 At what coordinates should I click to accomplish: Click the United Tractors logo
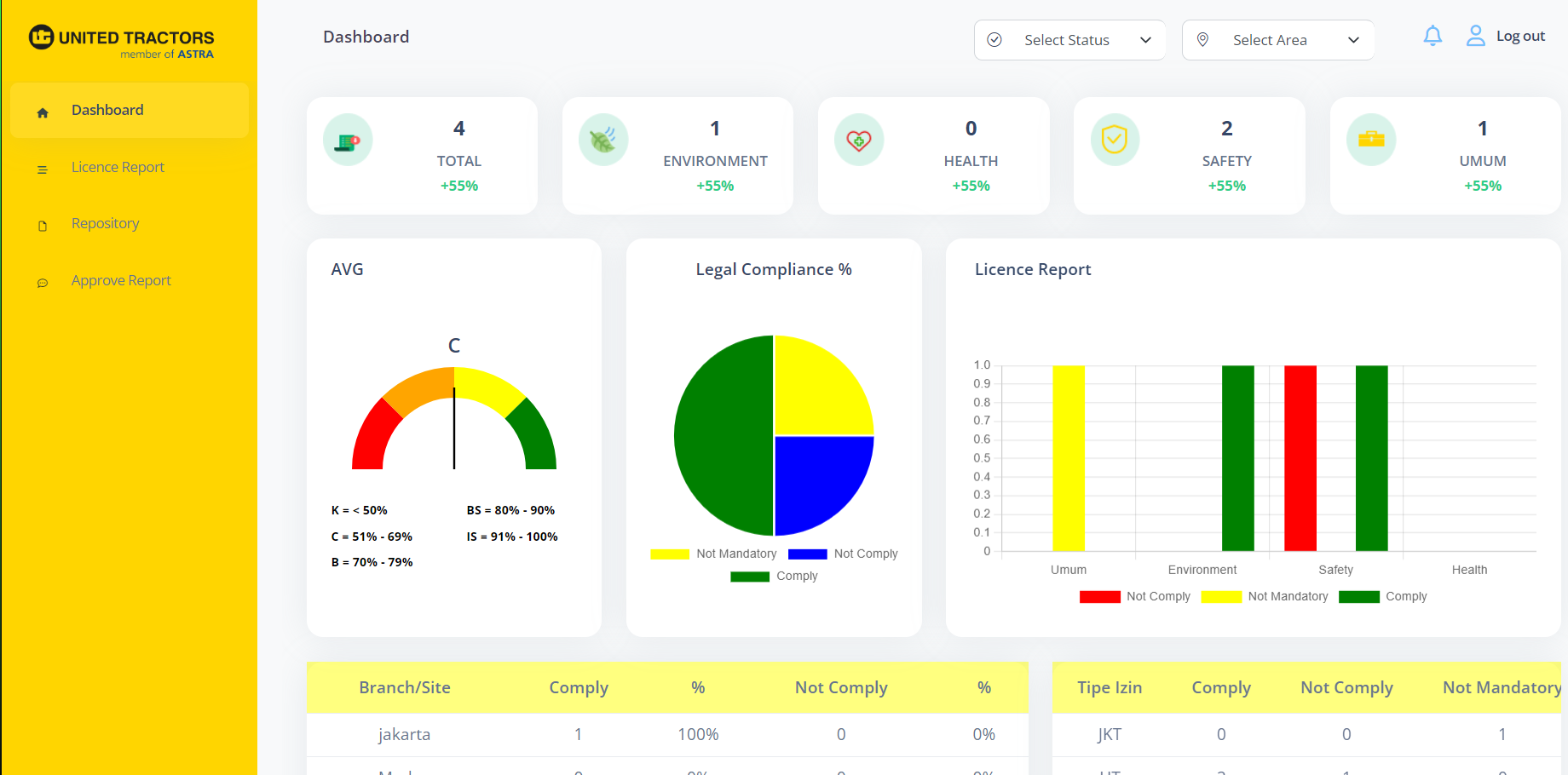click(x=121, y=41)
